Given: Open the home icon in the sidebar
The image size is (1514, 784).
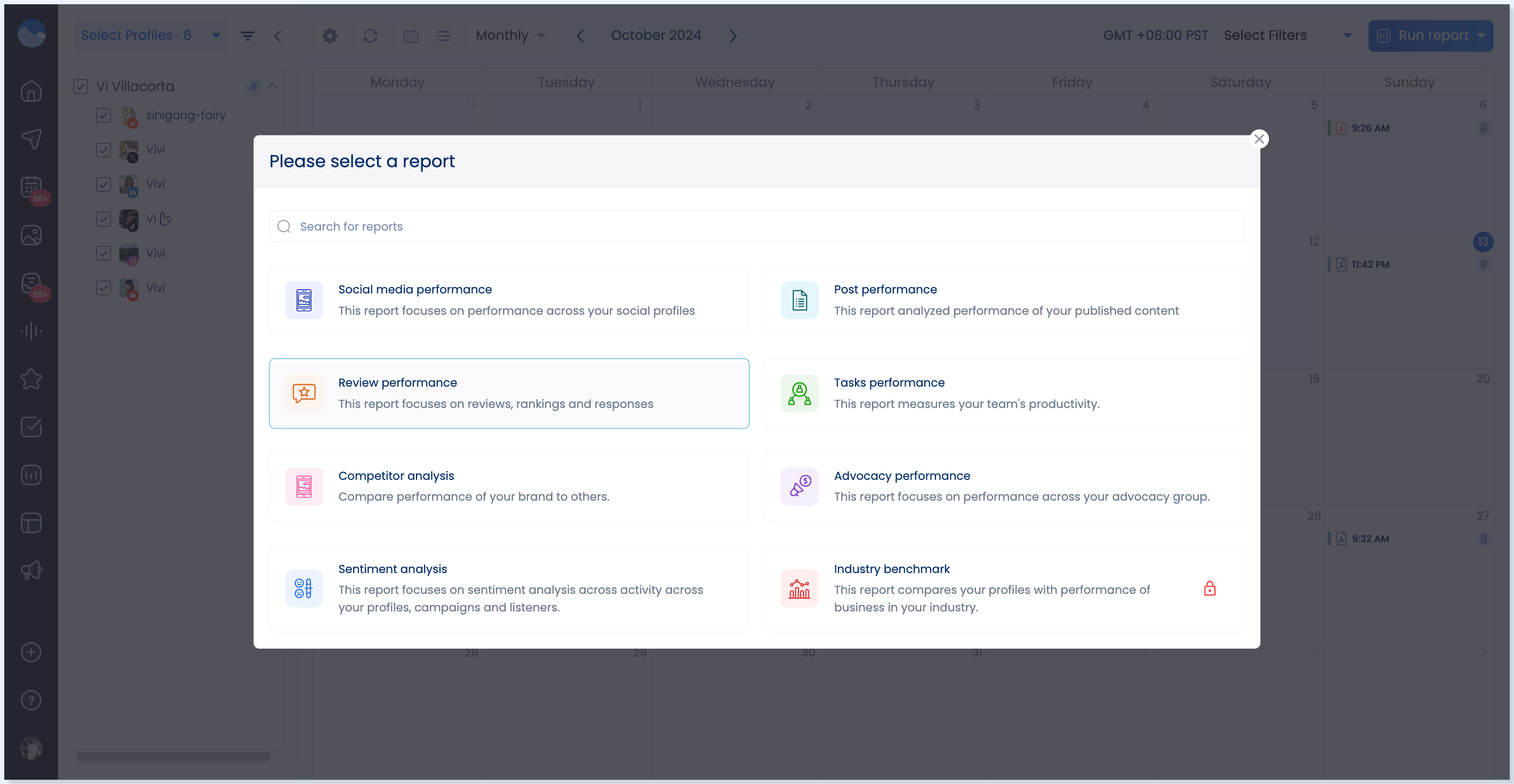Looking at the screenshot, I should pyautogui.click(x=31, y=91).
